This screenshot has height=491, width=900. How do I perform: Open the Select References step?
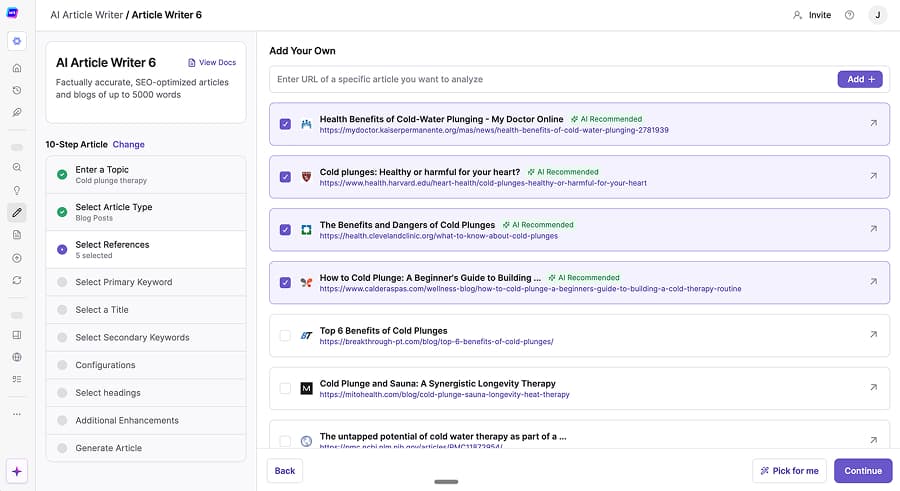146,249
